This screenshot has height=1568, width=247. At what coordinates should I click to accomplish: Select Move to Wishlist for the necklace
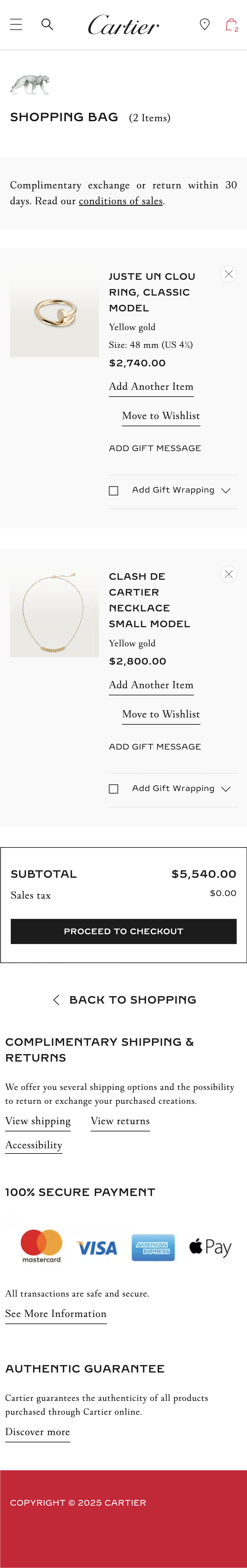pyautogui.click(x=161, y=714)
